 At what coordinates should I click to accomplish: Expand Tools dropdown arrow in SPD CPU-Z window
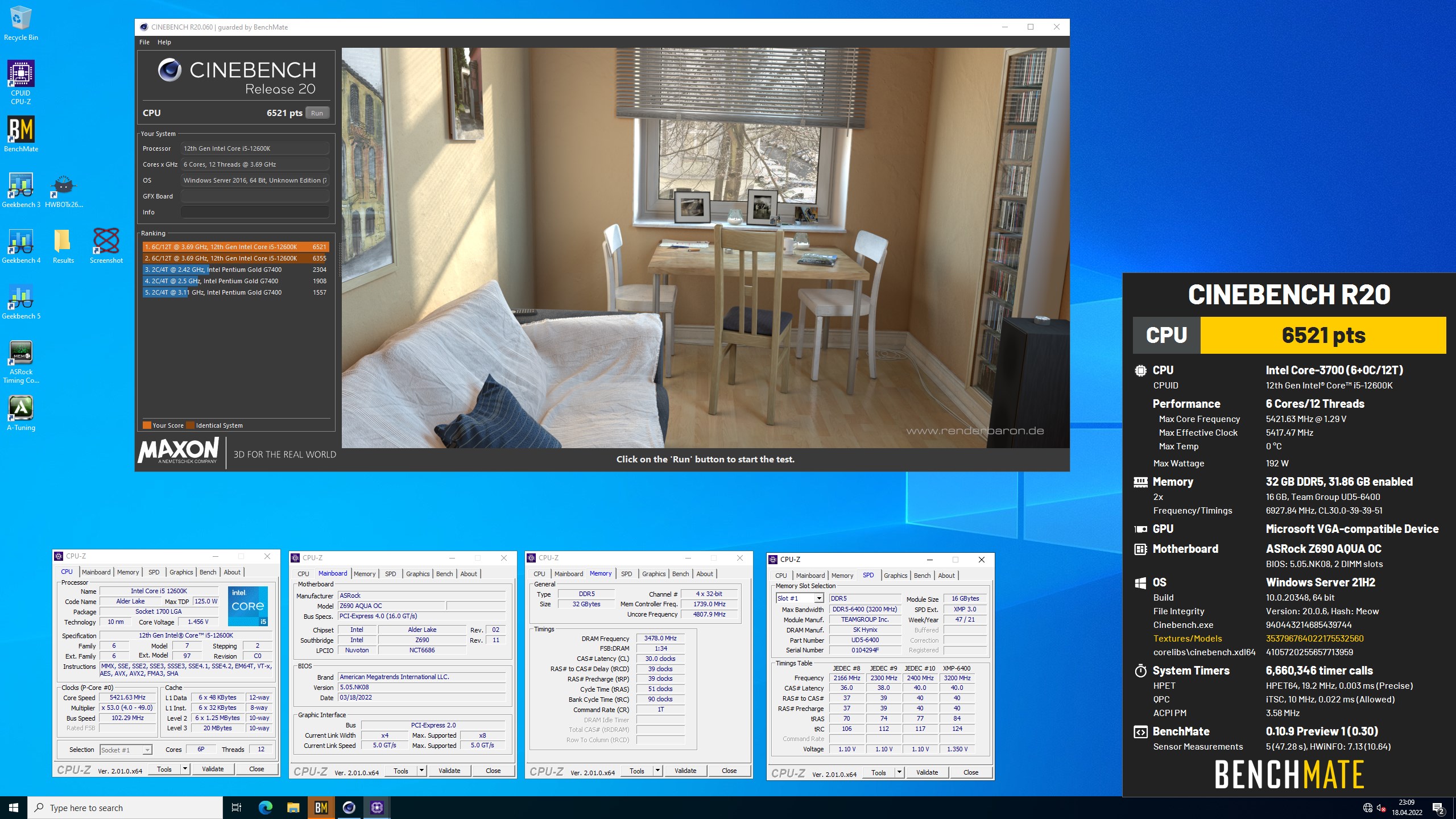899,772
